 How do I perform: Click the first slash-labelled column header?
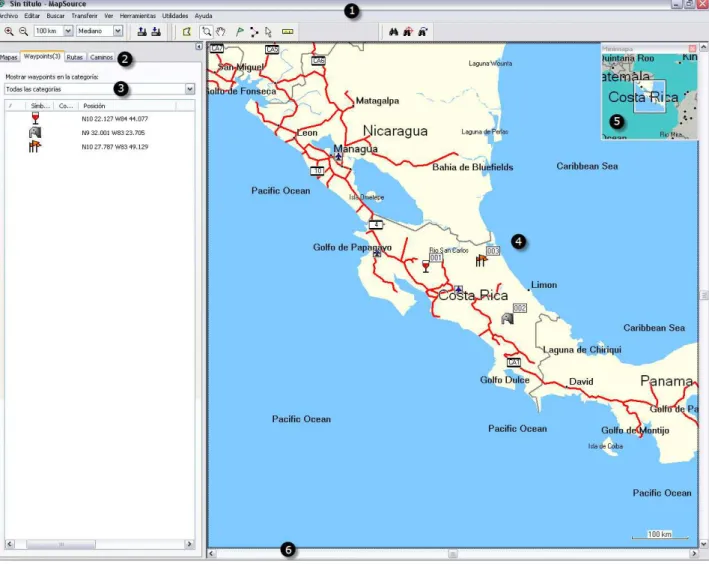(15, 106)
